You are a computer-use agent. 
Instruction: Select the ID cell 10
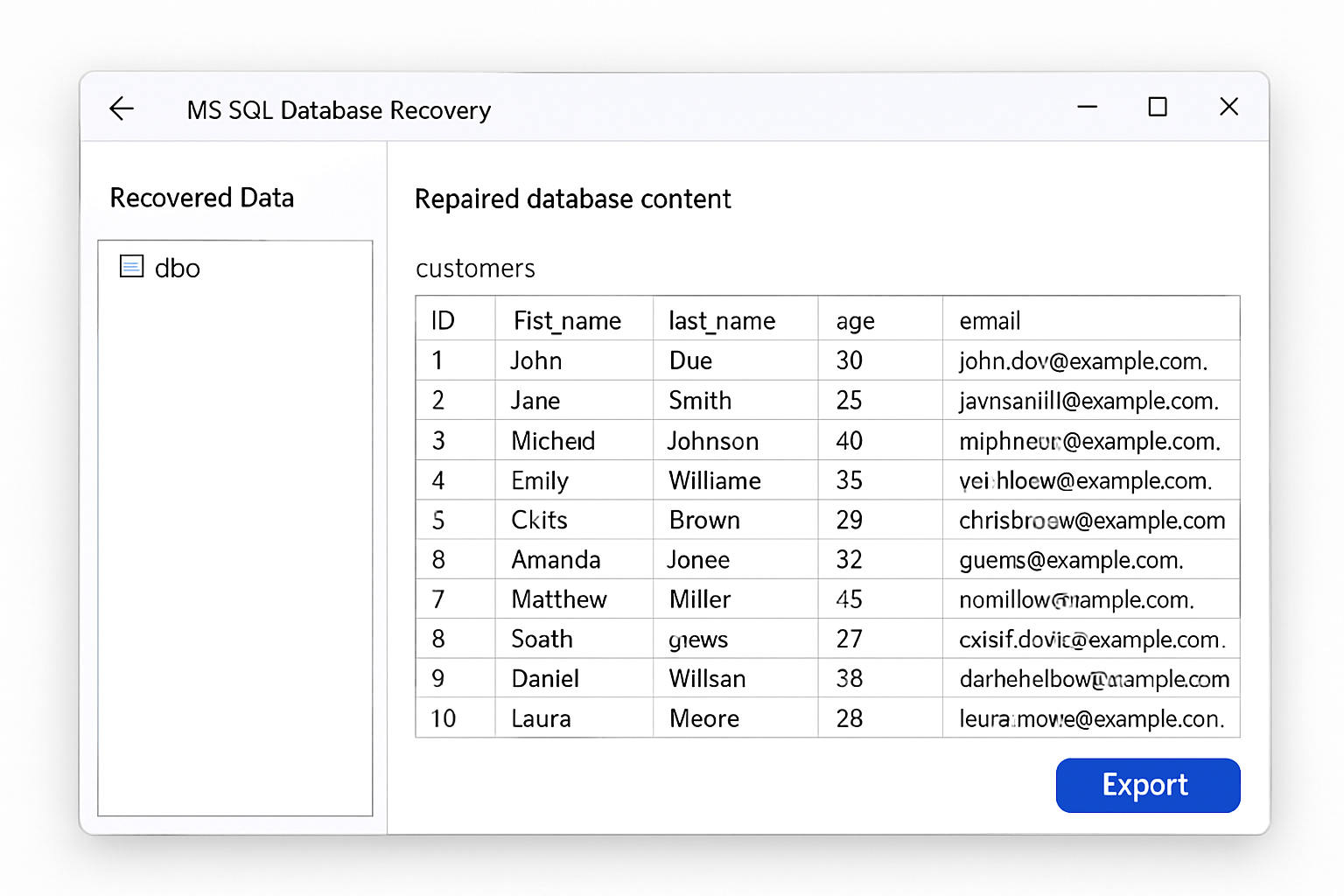[x=455, y=718]
